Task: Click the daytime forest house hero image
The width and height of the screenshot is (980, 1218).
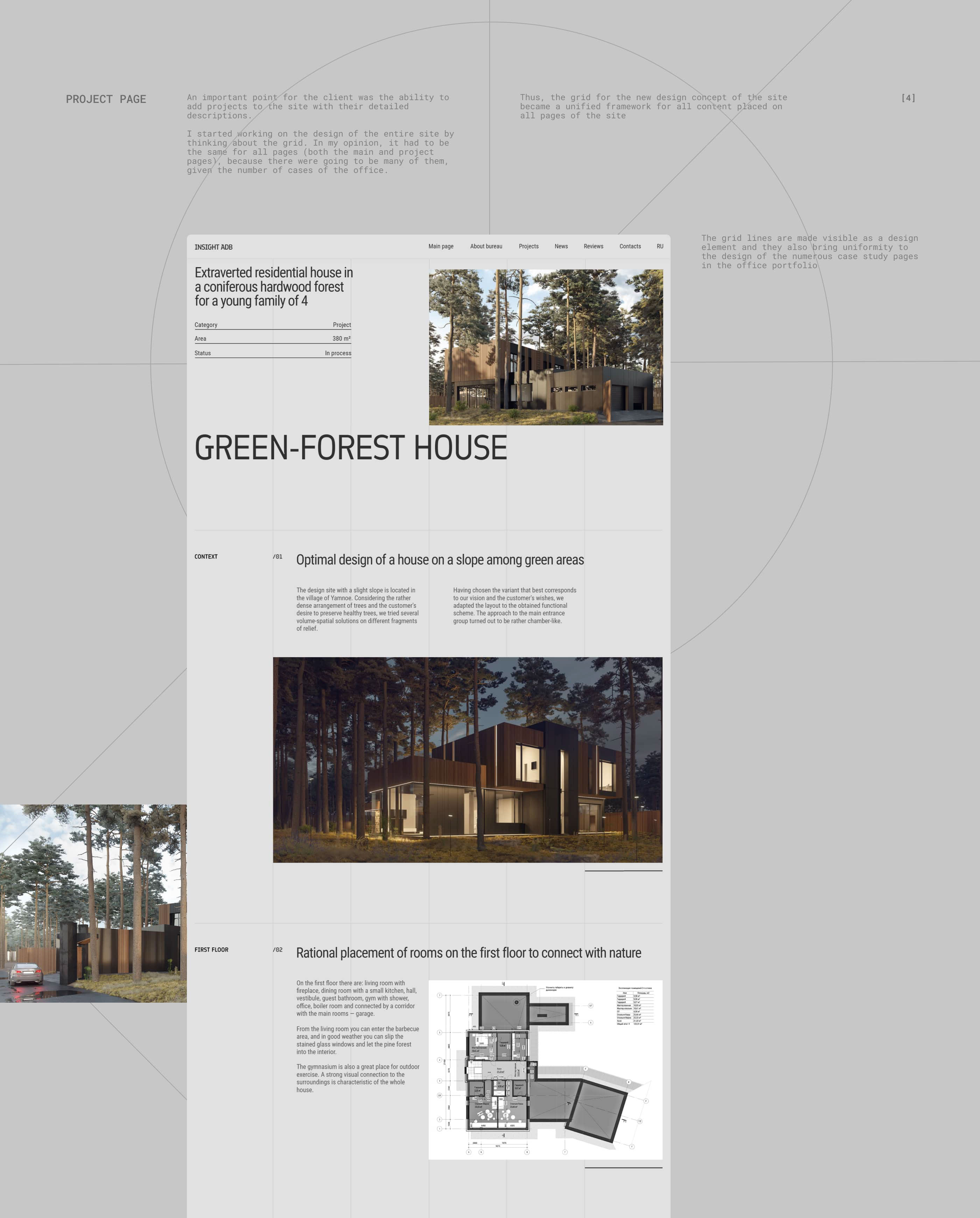Action: (x=546, y=347)
